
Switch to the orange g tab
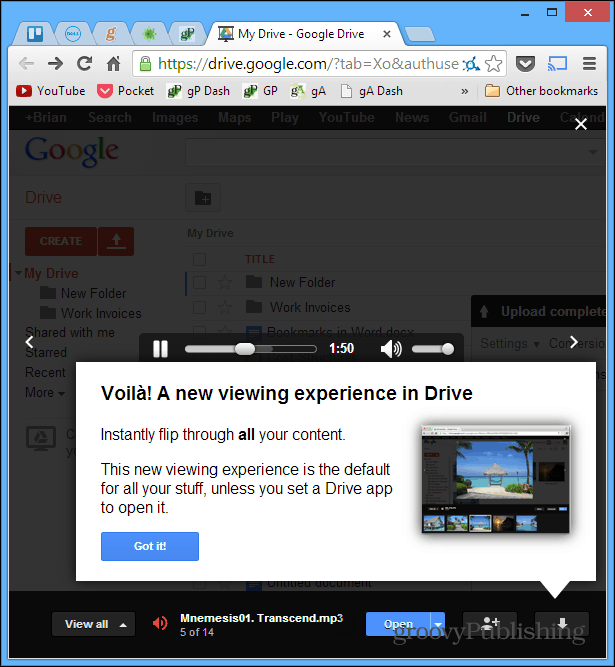111,34
